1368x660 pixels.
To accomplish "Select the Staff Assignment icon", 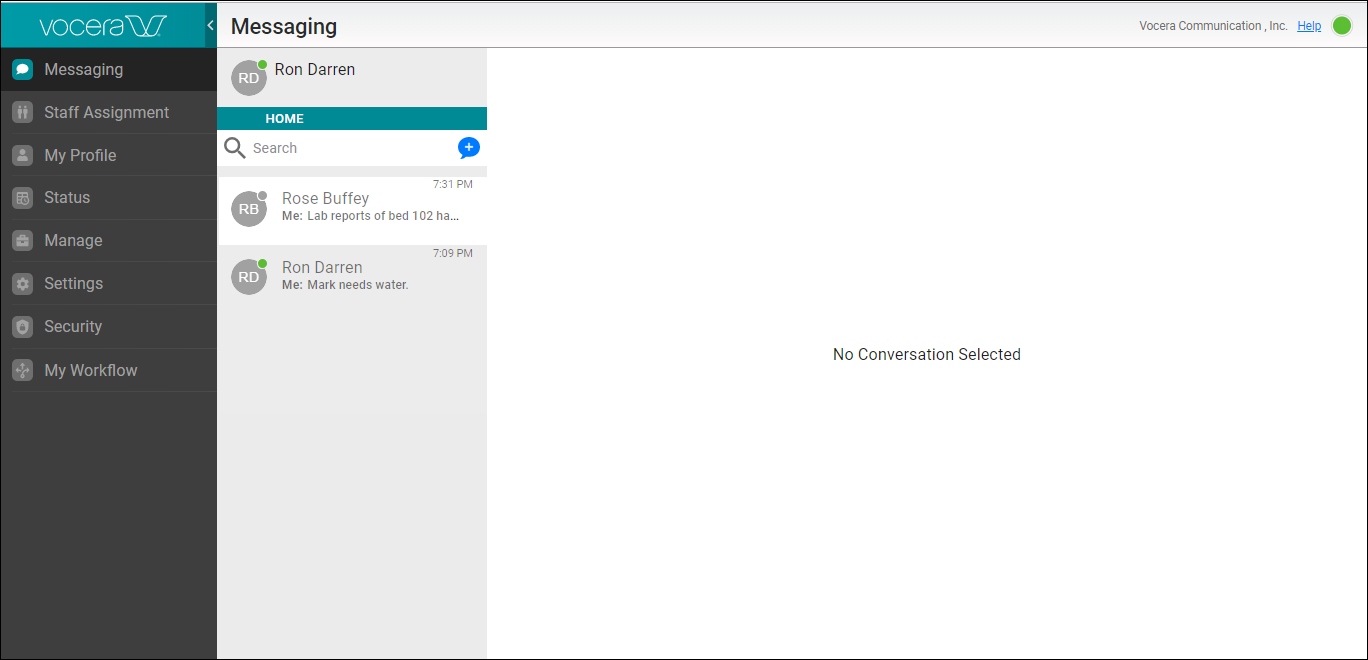I will 22,112.
